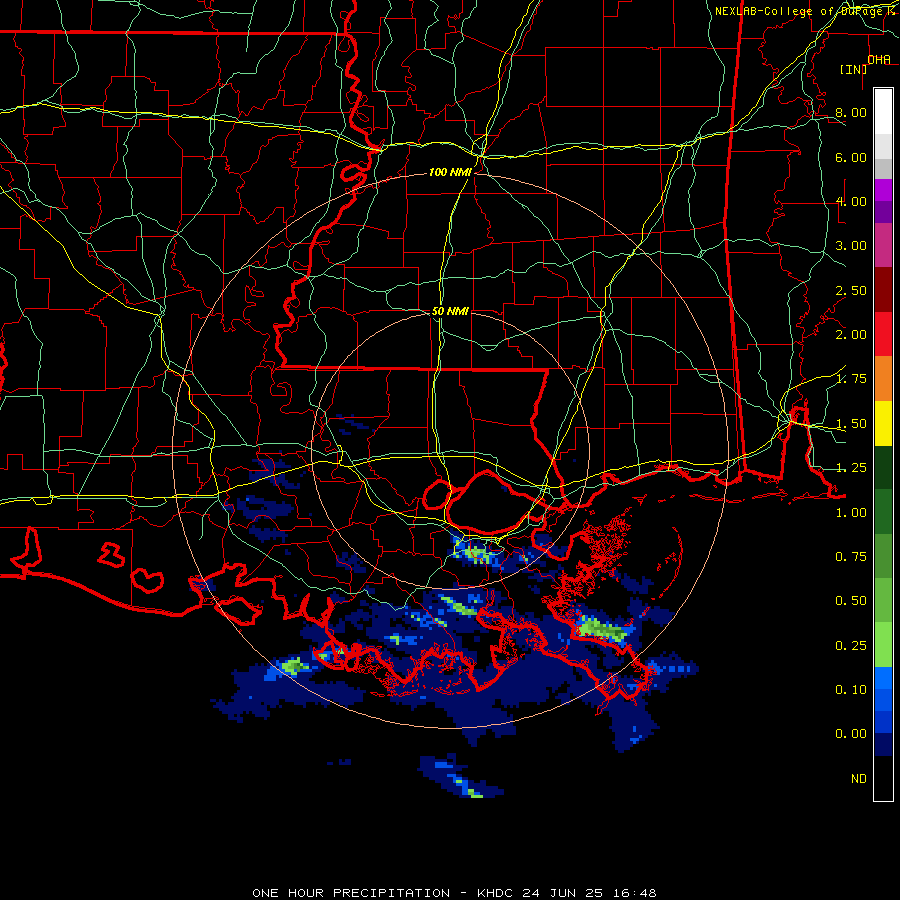Click the 0.10 legend label
This screenshot has height=900, width=900.
(x=851, y=690)
